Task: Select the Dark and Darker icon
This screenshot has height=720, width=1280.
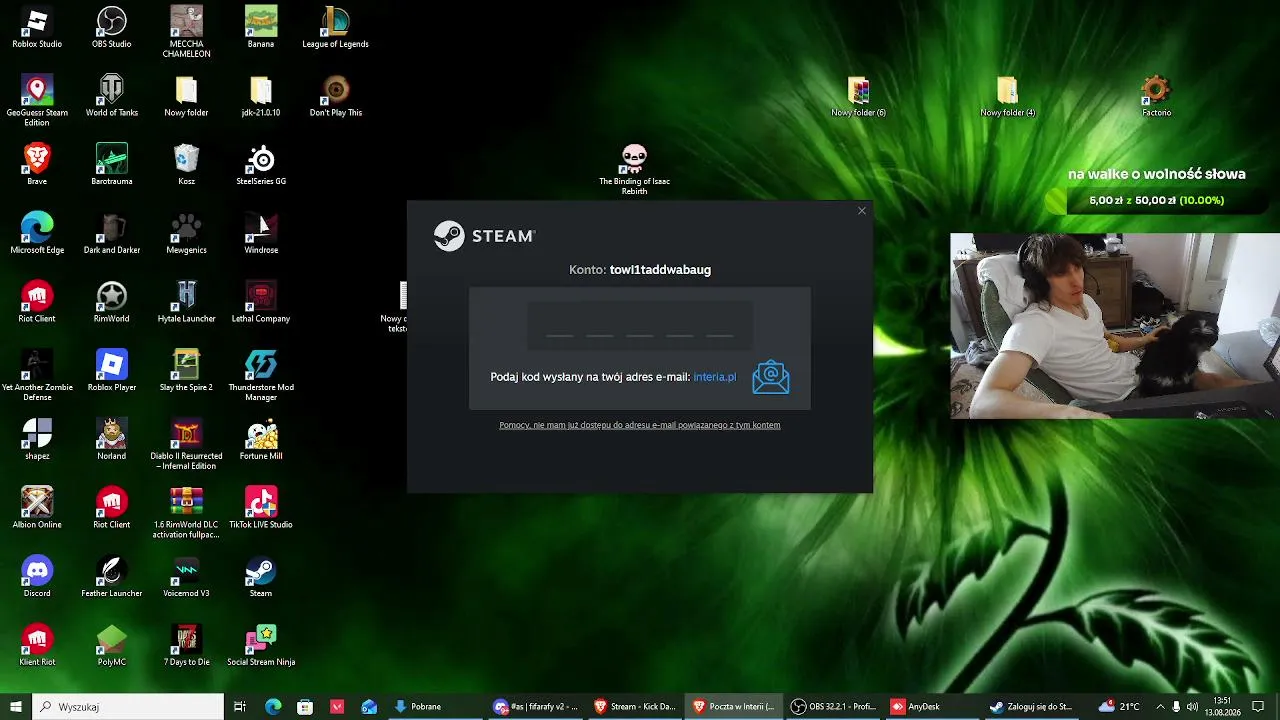Action: [111, 234]
